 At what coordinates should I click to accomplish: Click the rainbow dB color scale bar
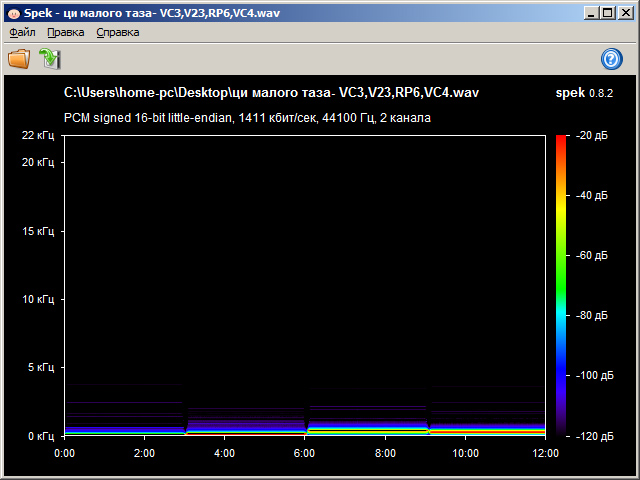(561, 285)
